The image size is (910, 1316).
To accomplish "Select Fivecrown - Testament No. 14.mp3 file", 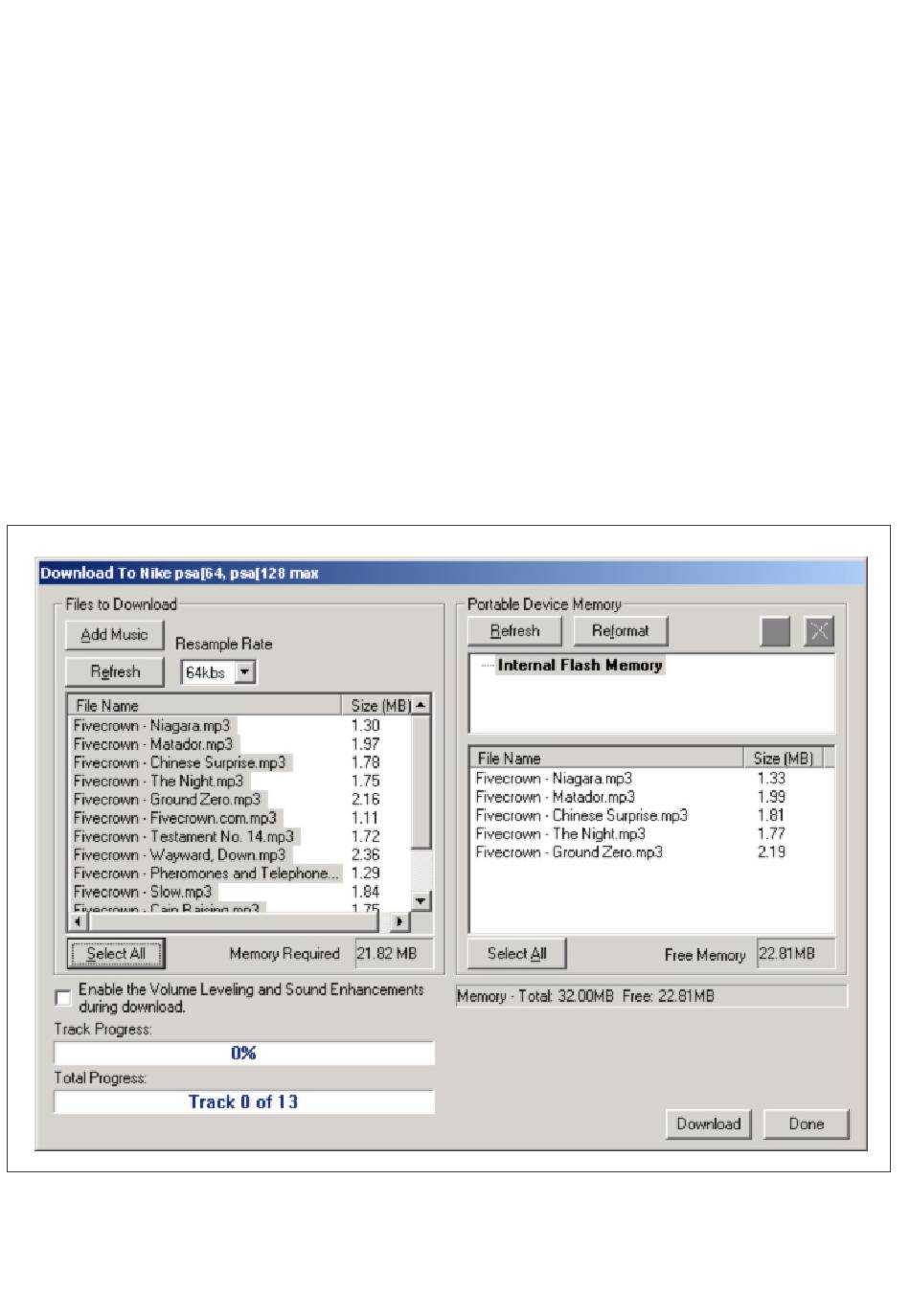I will click(x=184, y=836).
